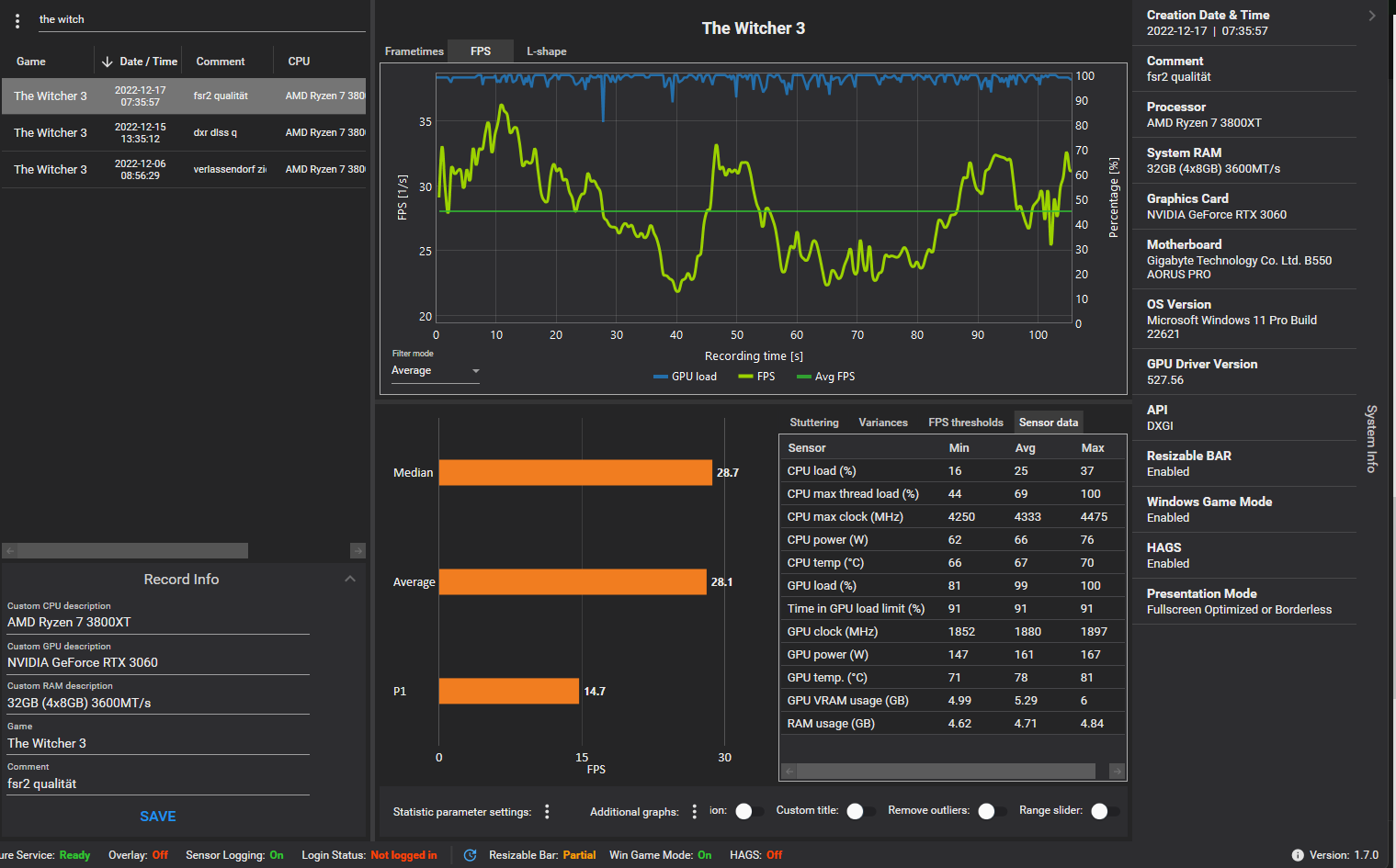The width and height of the screenshot is (1396, 868).
Task: Click the System Info vertical label
Action: pyautogui.click(x=1371, y=439)
